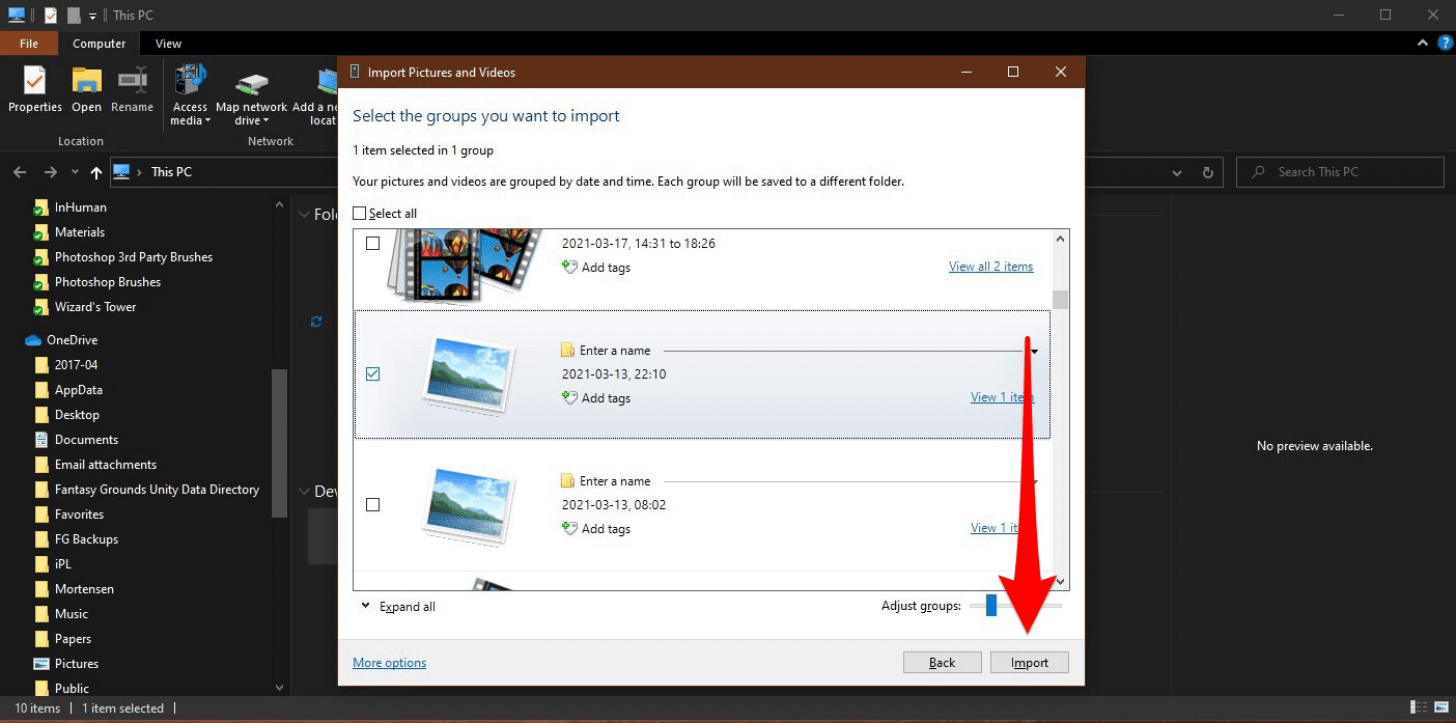The image size is (1456, 723).
Task: Check the 2021-03-17 14:31 group checkbox
Action: coord(373,243)
